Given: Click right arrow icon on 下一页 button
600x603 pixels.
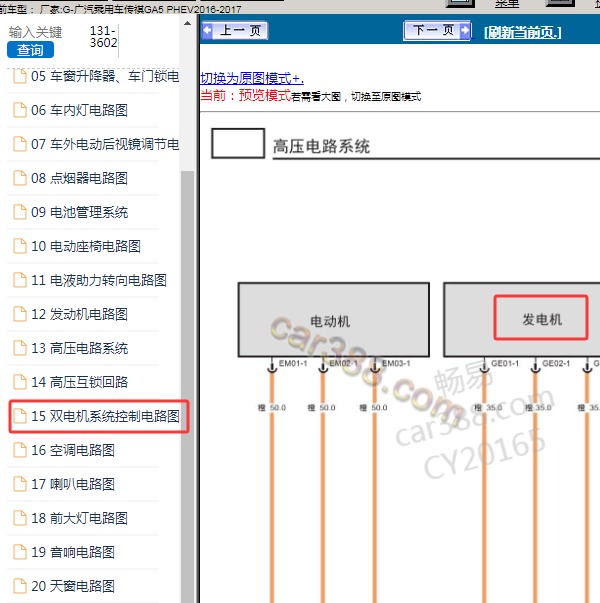Looking at the screenshot, I should (465, 30).
